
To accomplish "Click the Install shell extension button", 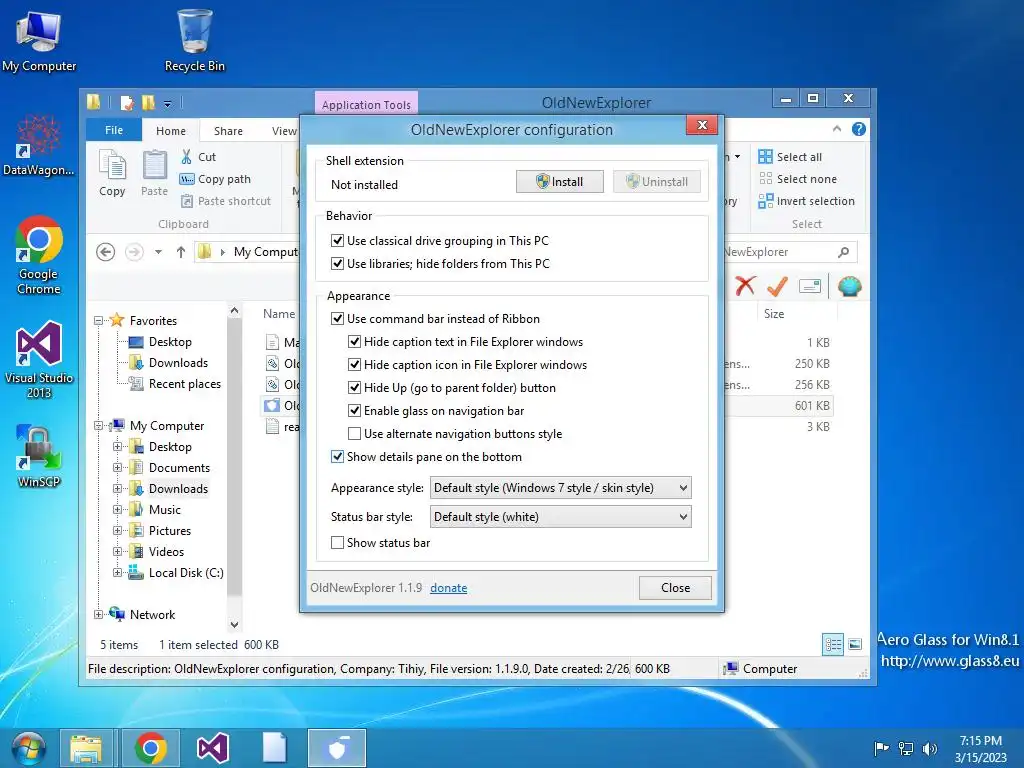I will pos(560,182).
